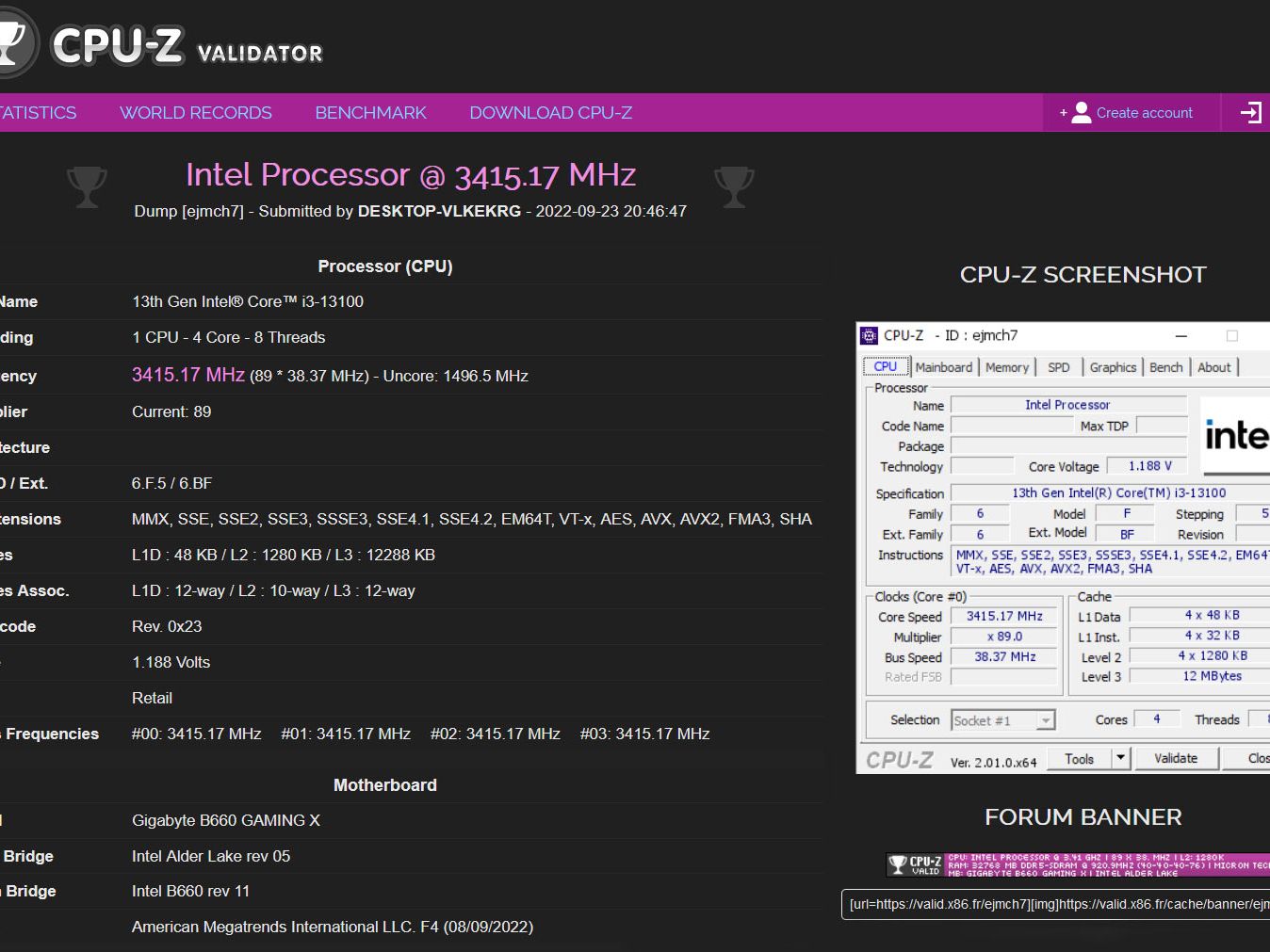This screenshot has height=952, width=1270.
Task: Click the cache associativity row "L1D : 12-way"
Action: tap(273, 591)
